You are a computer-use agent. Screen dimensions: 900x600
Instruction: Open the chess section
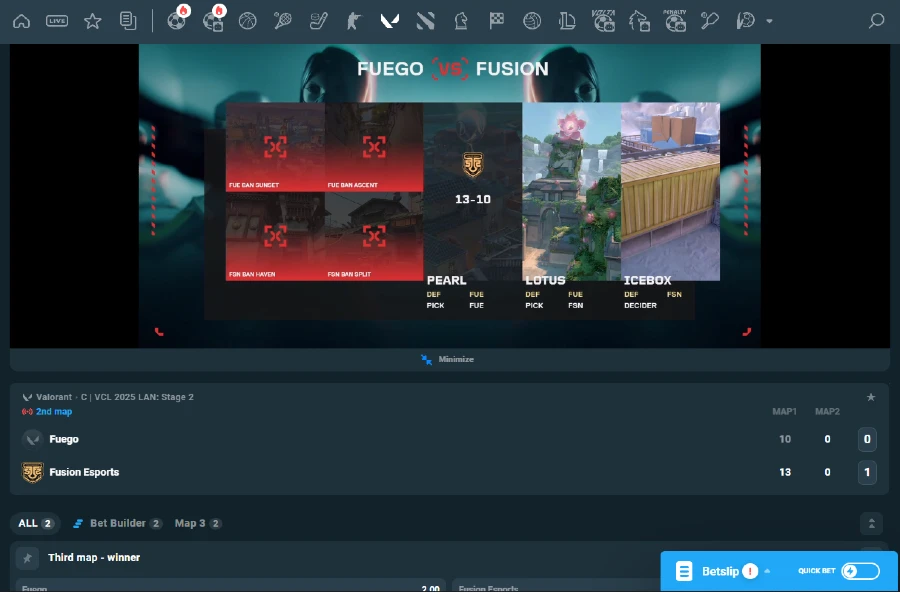click(x=461, y=20)
